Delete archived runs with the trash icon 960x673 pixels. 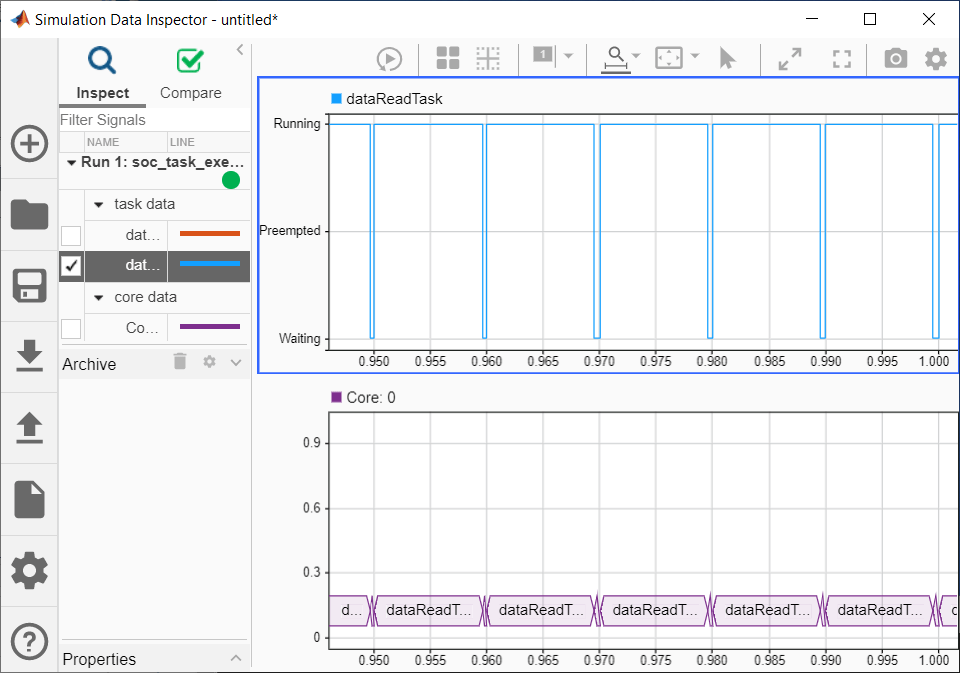click(180, 361)
